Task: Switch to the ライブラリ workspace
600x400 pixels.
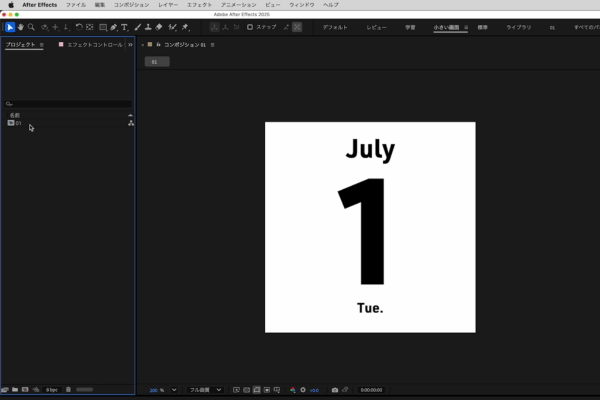Action: [518, 28]
